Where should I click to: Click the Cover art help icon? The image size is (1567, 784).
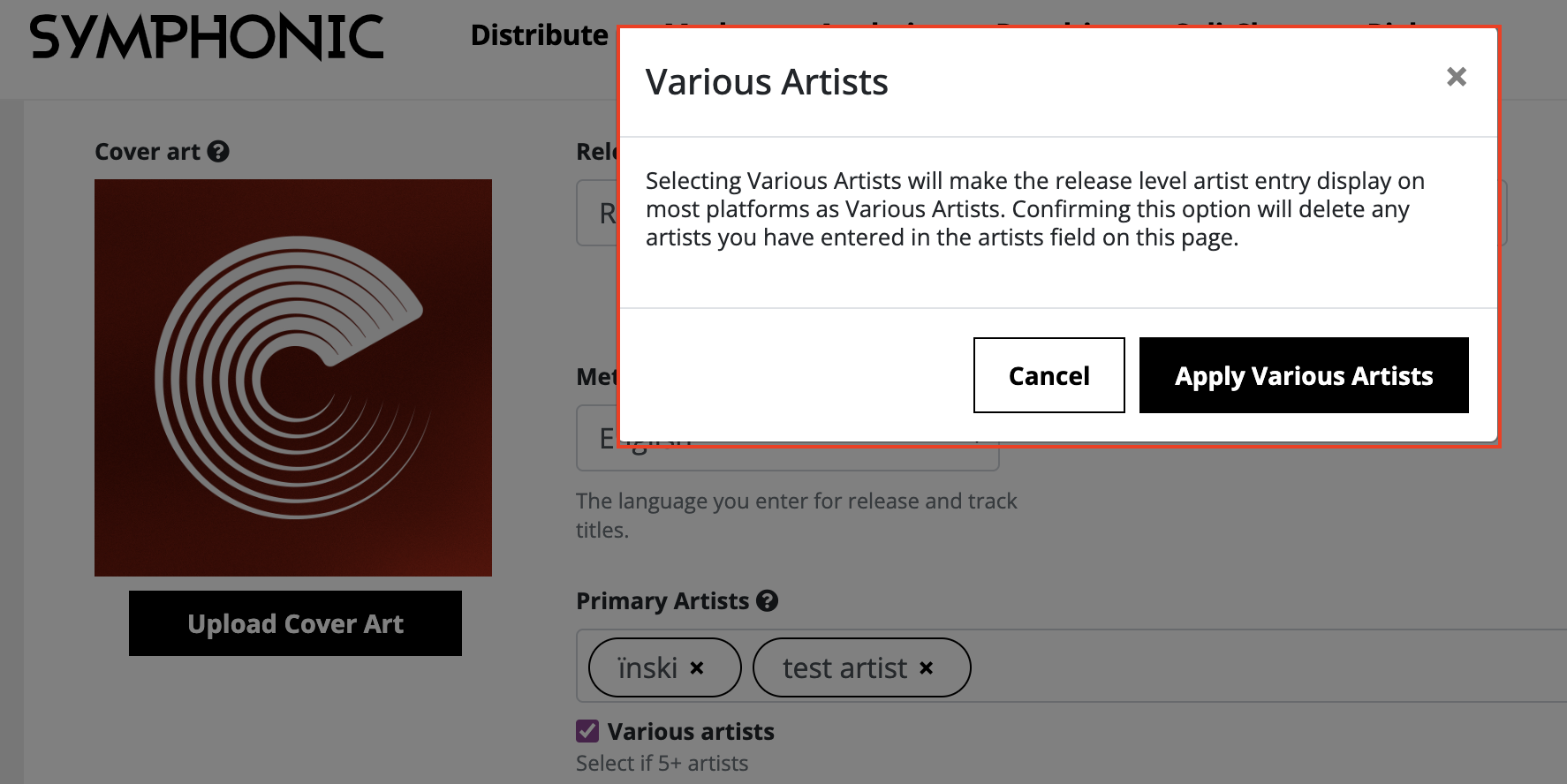[x=218, y=152]
